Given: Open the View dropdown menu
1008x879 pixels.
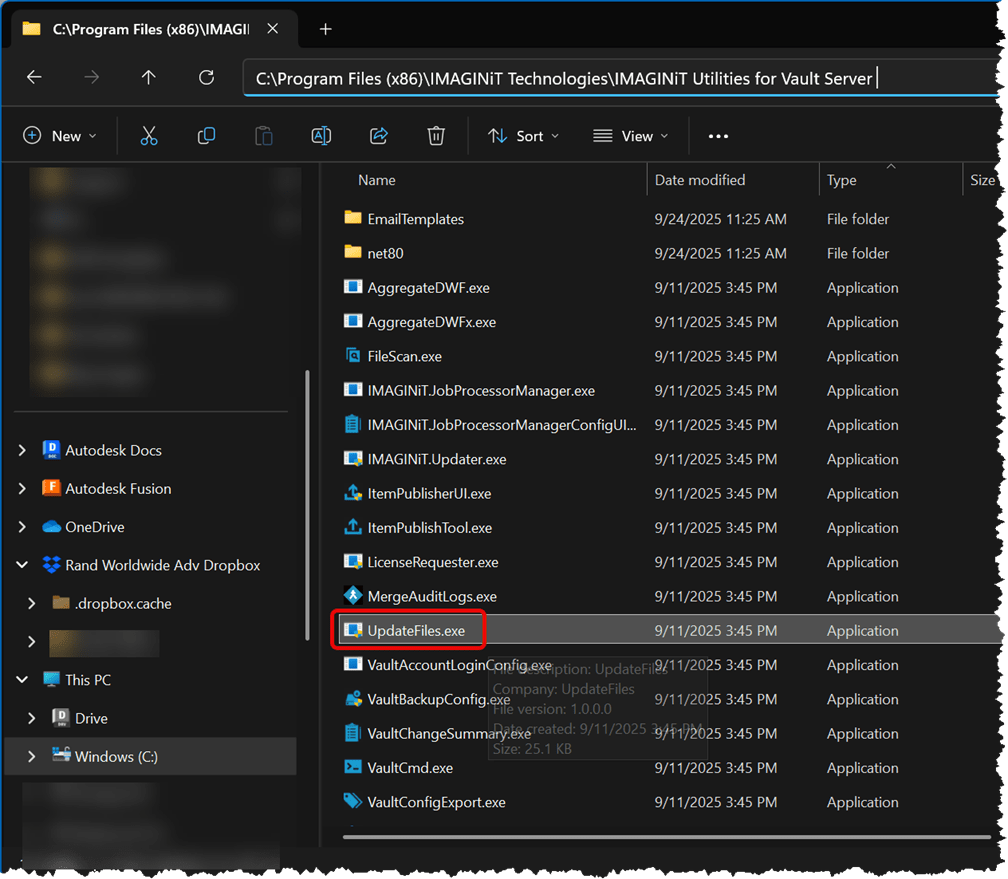Looking at the screenshot, I should point(630,136).
